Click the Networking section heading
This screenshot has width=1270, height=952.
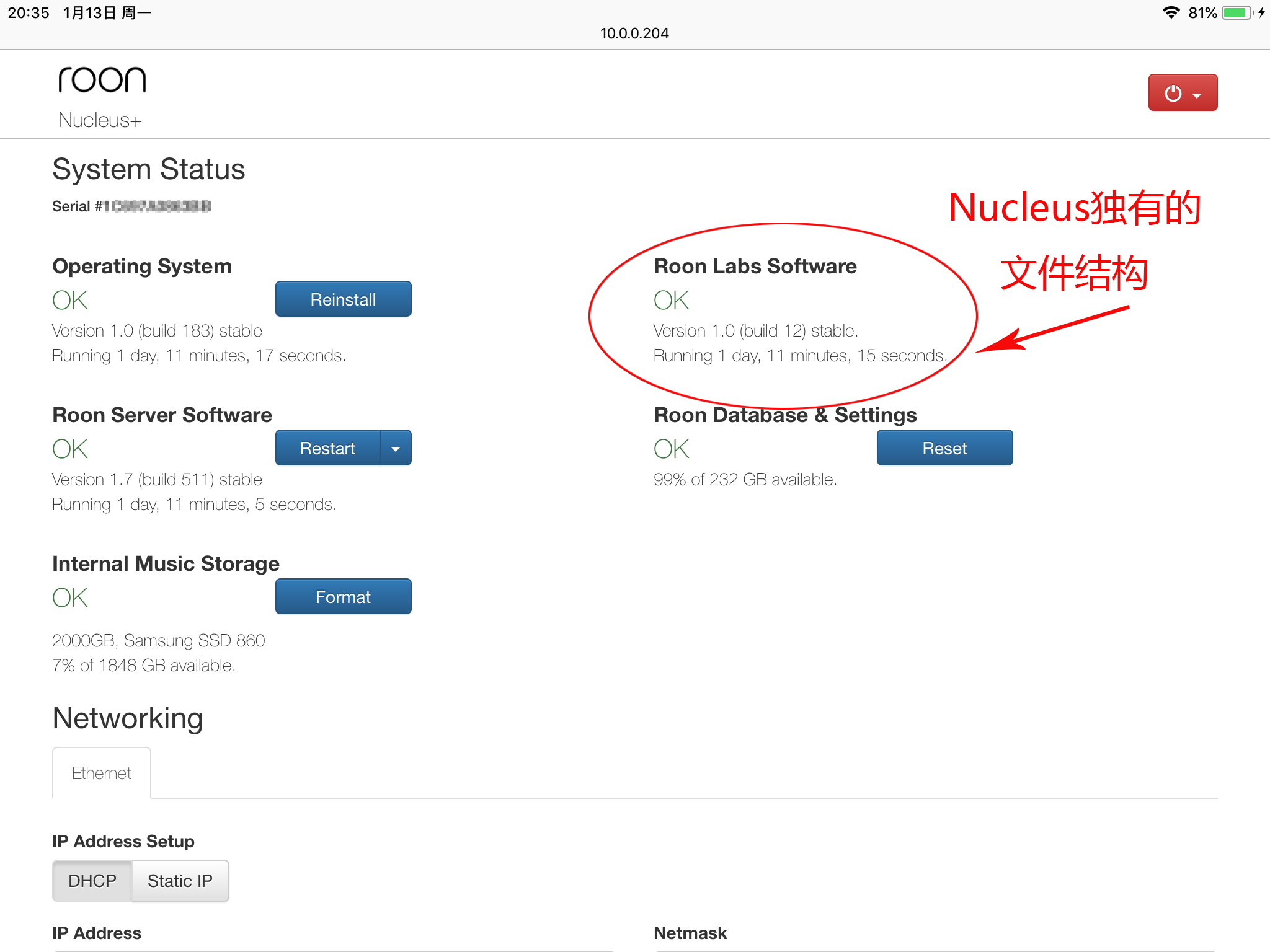(x=128, y=718)
